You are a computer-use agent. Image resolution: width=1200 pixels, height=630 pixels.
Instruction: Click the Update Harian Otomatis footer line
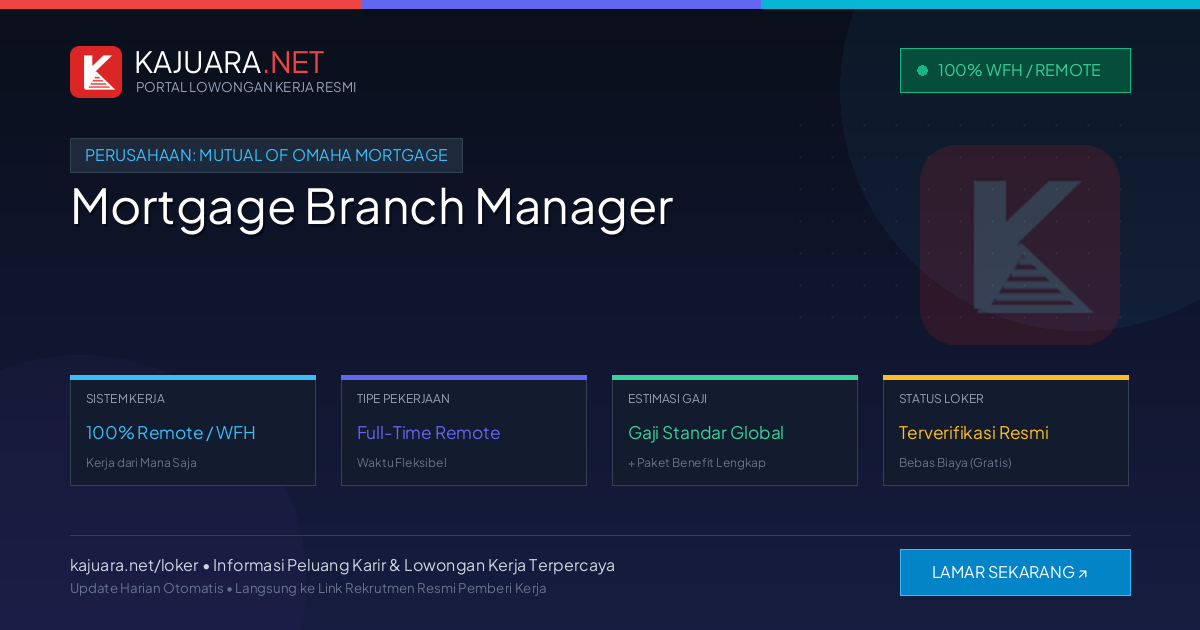point(308,588)
